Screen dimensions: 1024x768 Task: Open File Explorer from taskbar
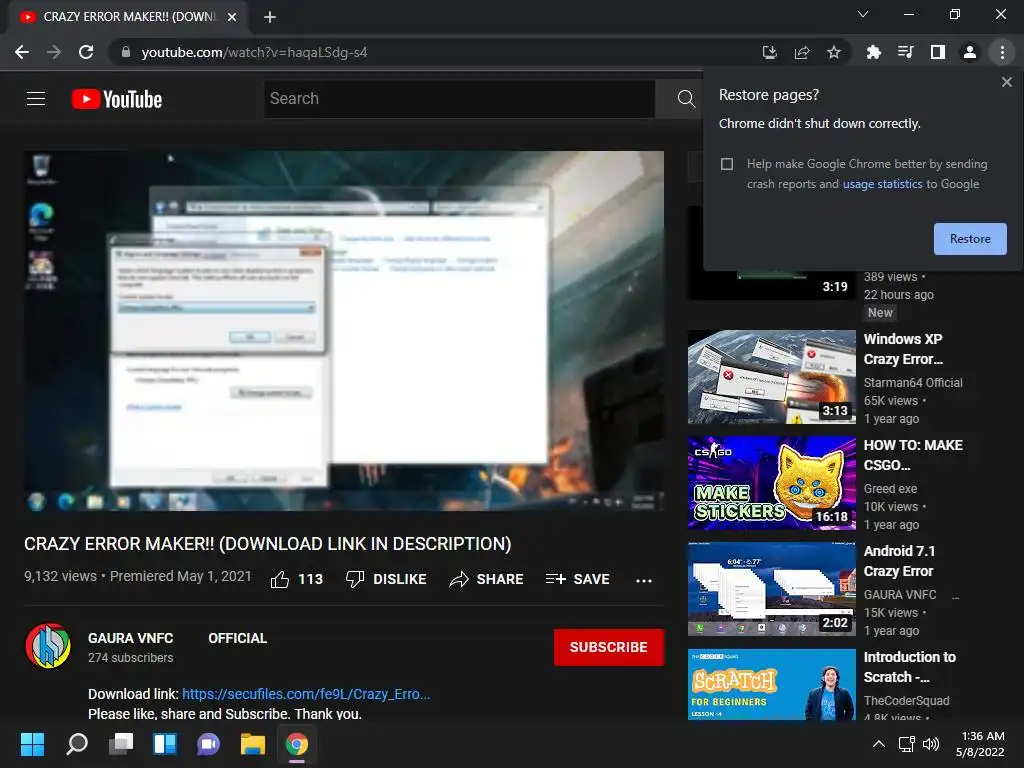[253, 744]
